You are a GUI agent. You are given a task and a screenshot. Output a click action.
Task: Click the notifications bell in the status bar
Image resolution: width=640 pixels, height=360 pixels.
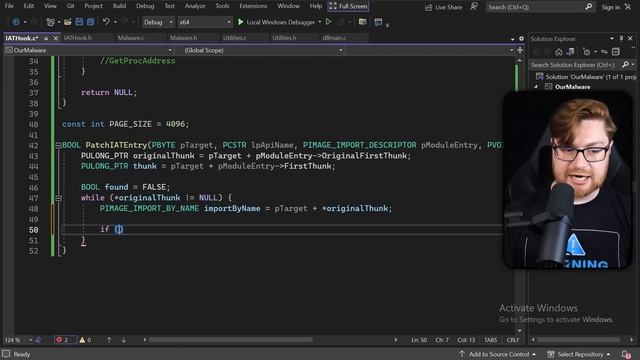626,354
